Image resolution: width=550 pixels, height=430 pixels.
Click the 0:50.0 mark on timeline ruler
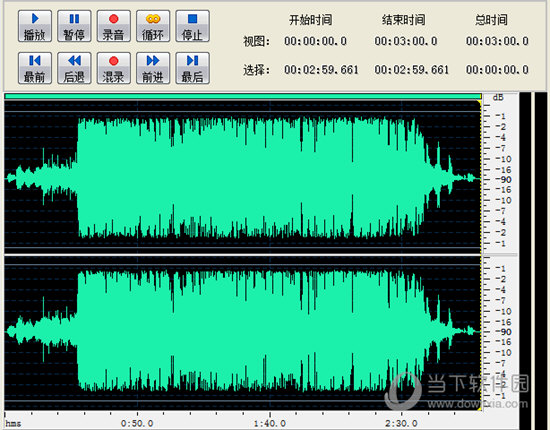137,423
